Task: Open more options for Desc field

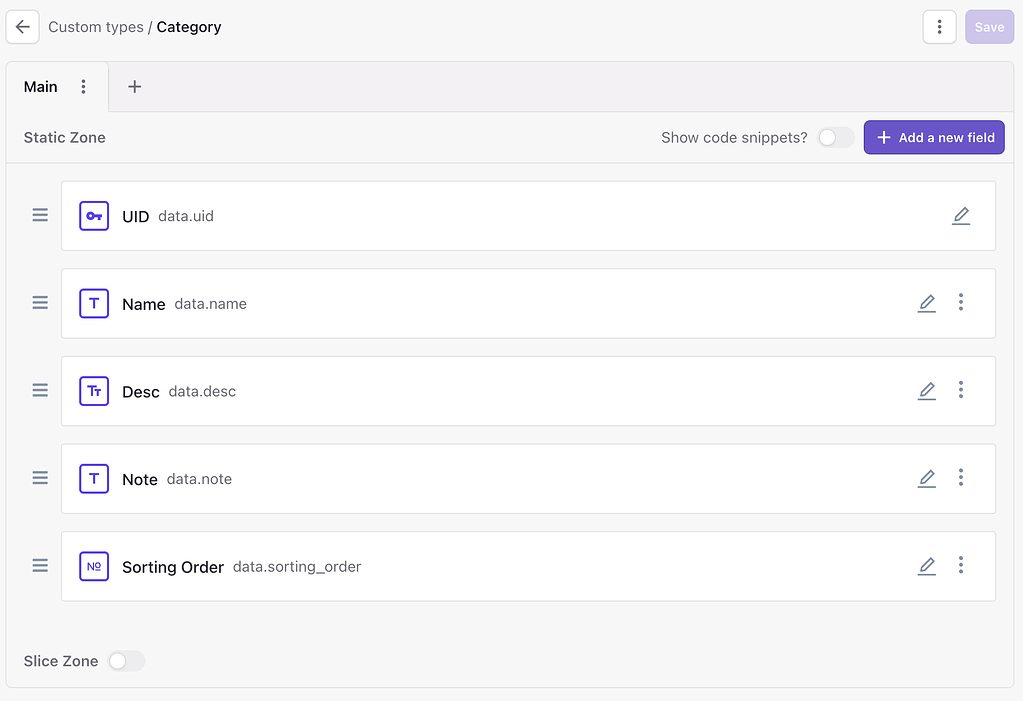Action: pyautogui.click(x=961, y=390)
